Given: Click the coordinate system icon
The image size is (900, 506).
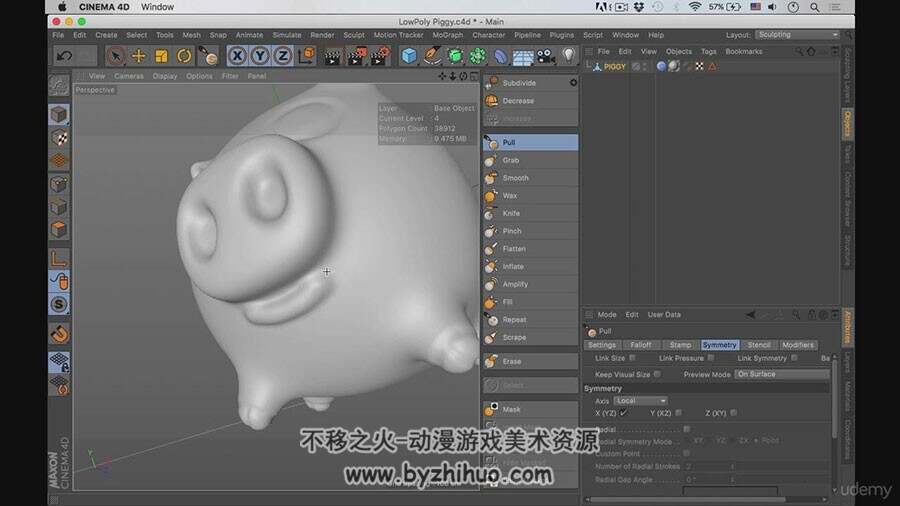Looking at the screenshot, I should (306, 56).
